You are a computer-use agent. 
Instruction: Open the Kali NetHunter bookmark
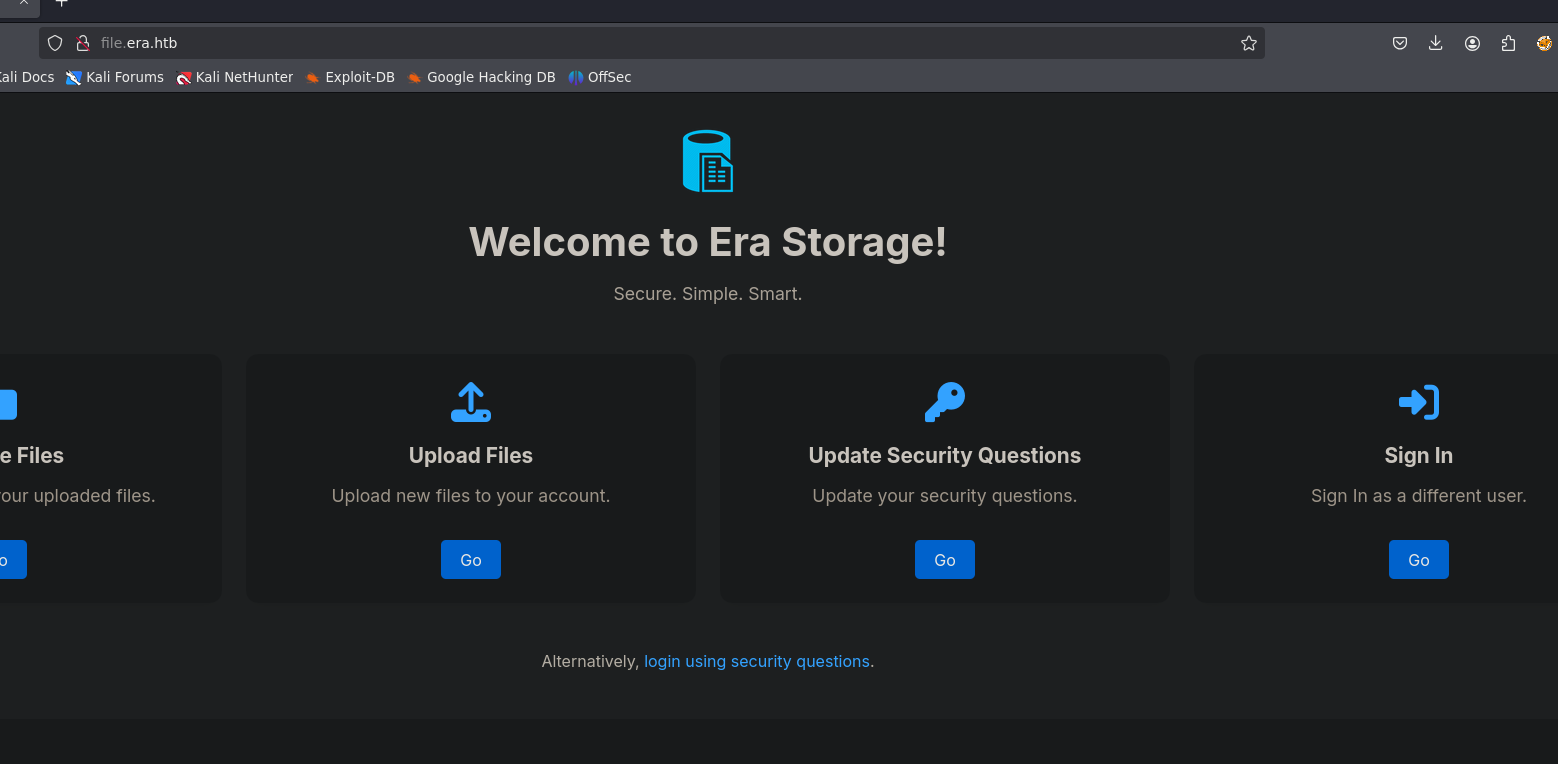coord(235,77)
